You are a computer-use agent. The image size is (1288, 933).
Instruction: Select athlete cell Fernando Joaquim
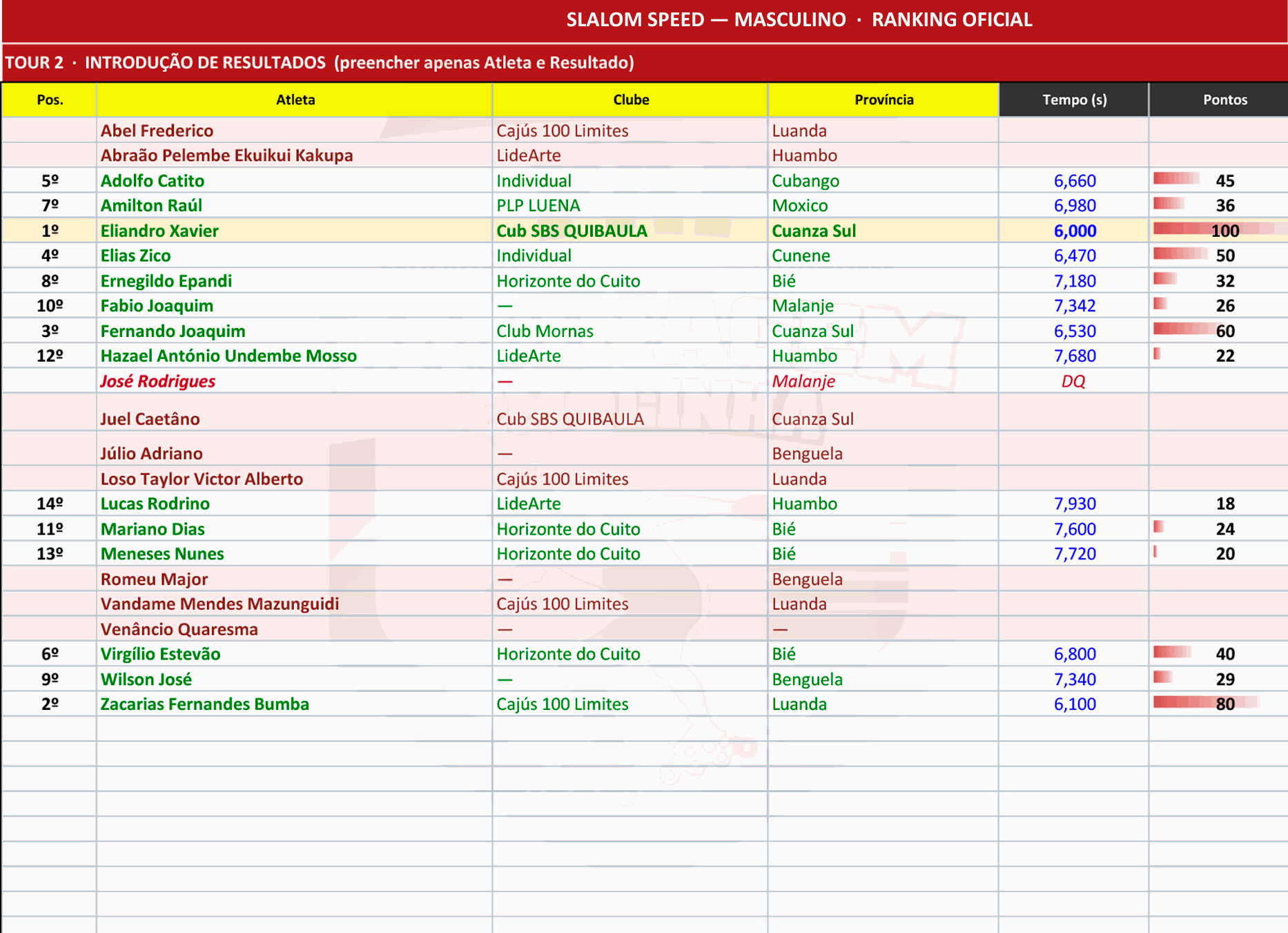(x=295, y=331)
